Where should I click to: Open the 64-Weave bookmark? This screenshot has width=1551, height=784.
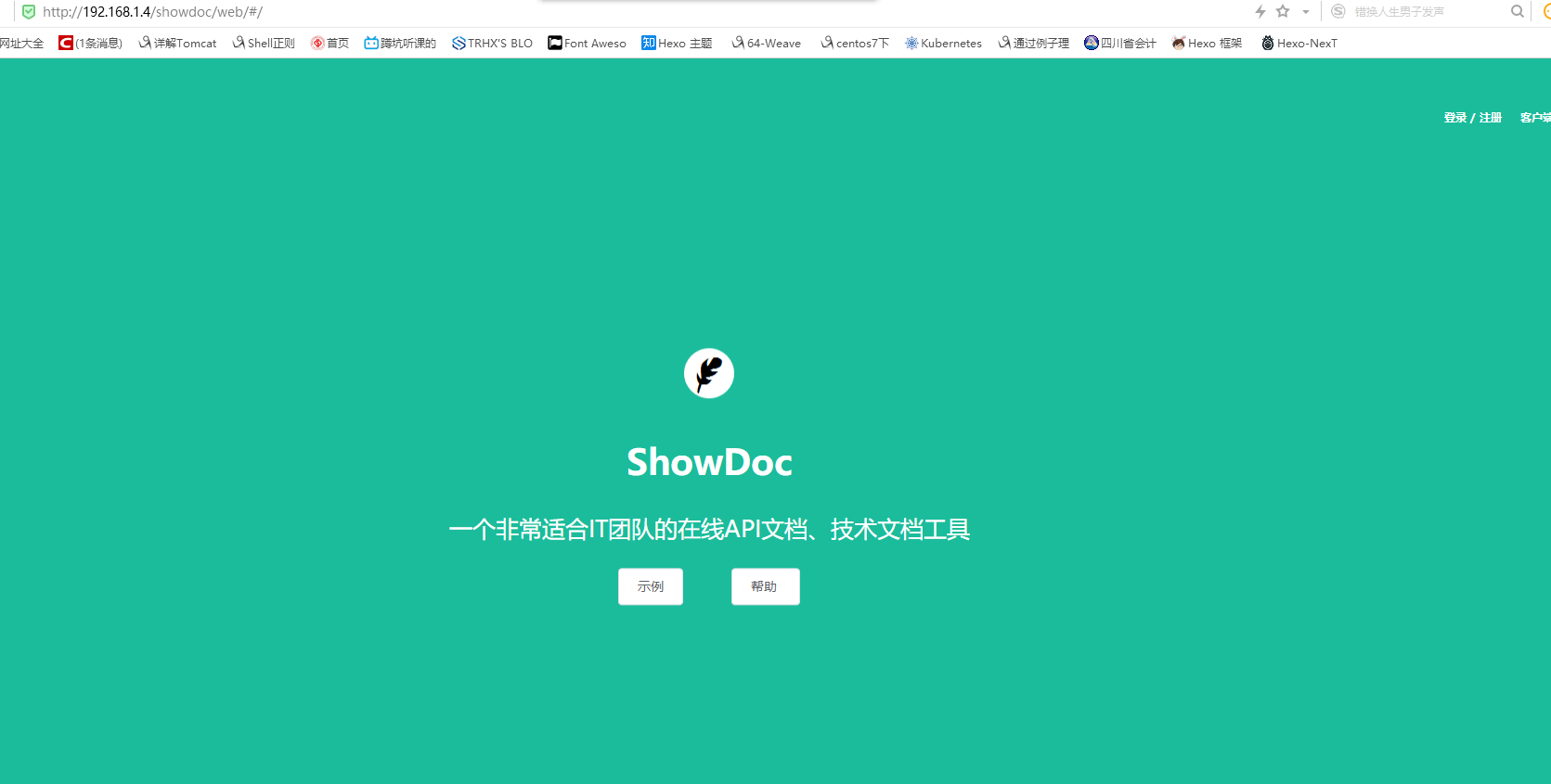(x=766, y=43)
